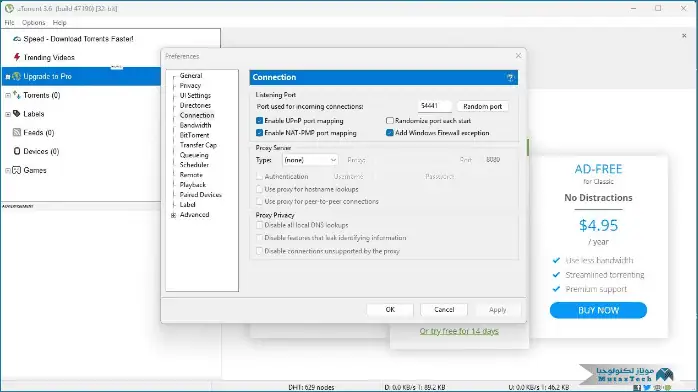Image resolution: width=698 pixels, height=392 pixels.
Task: Expand the Advanced tree node
Action: tap(173, 215)
